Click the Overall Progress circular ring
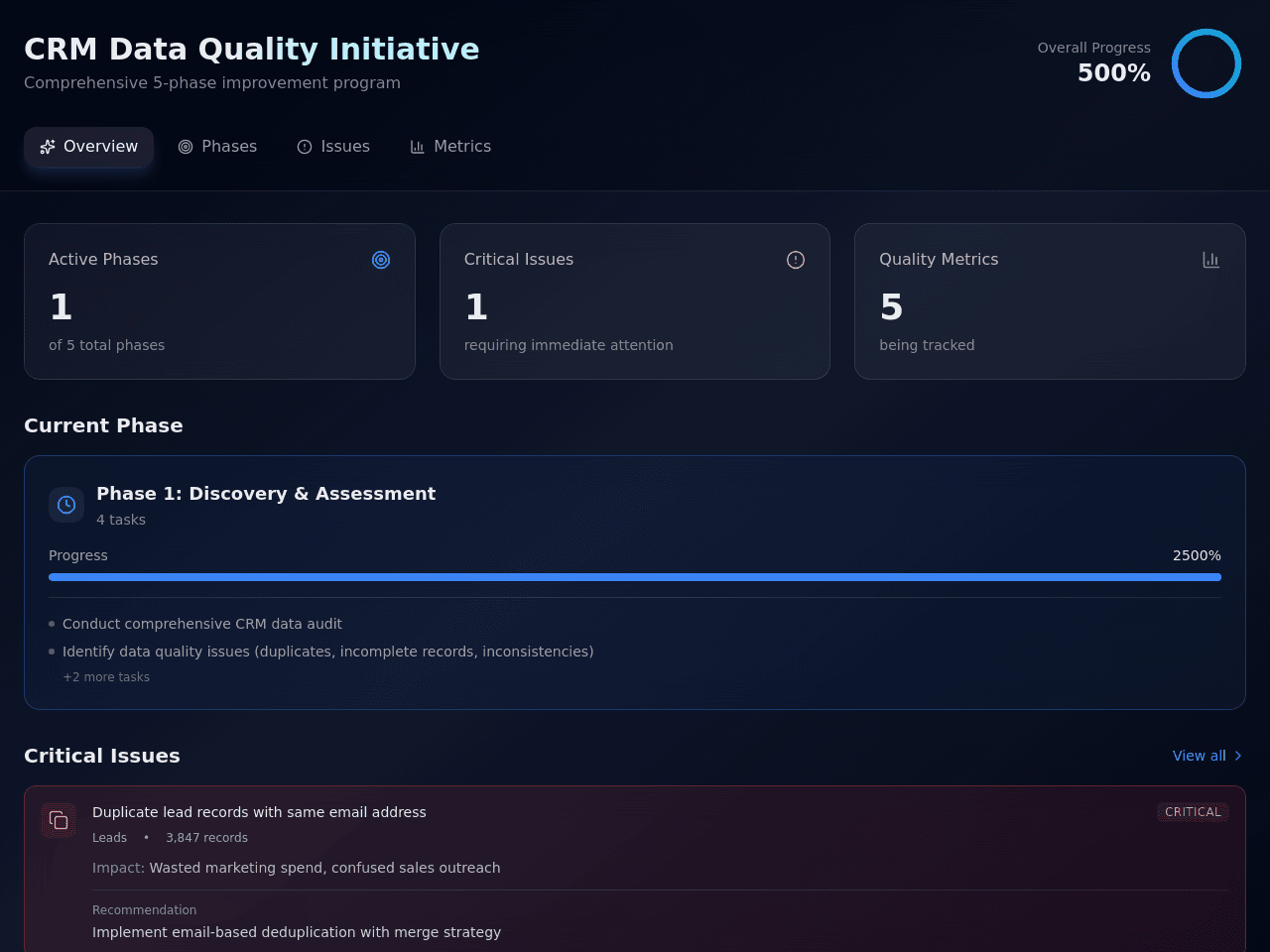Screen dimensions: 1270x952 (x=1206, y=63)
